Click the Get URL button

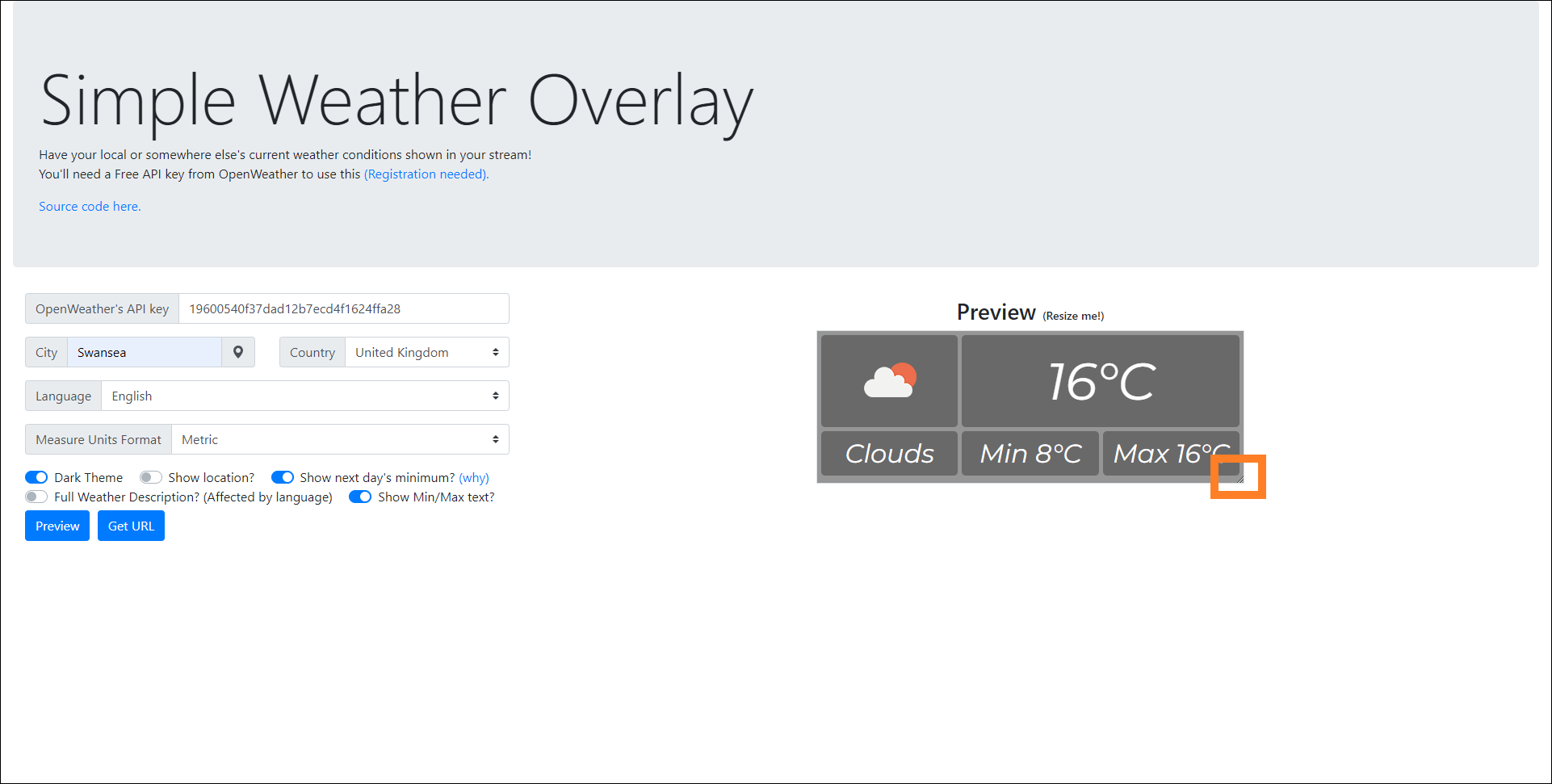[131, 526]
